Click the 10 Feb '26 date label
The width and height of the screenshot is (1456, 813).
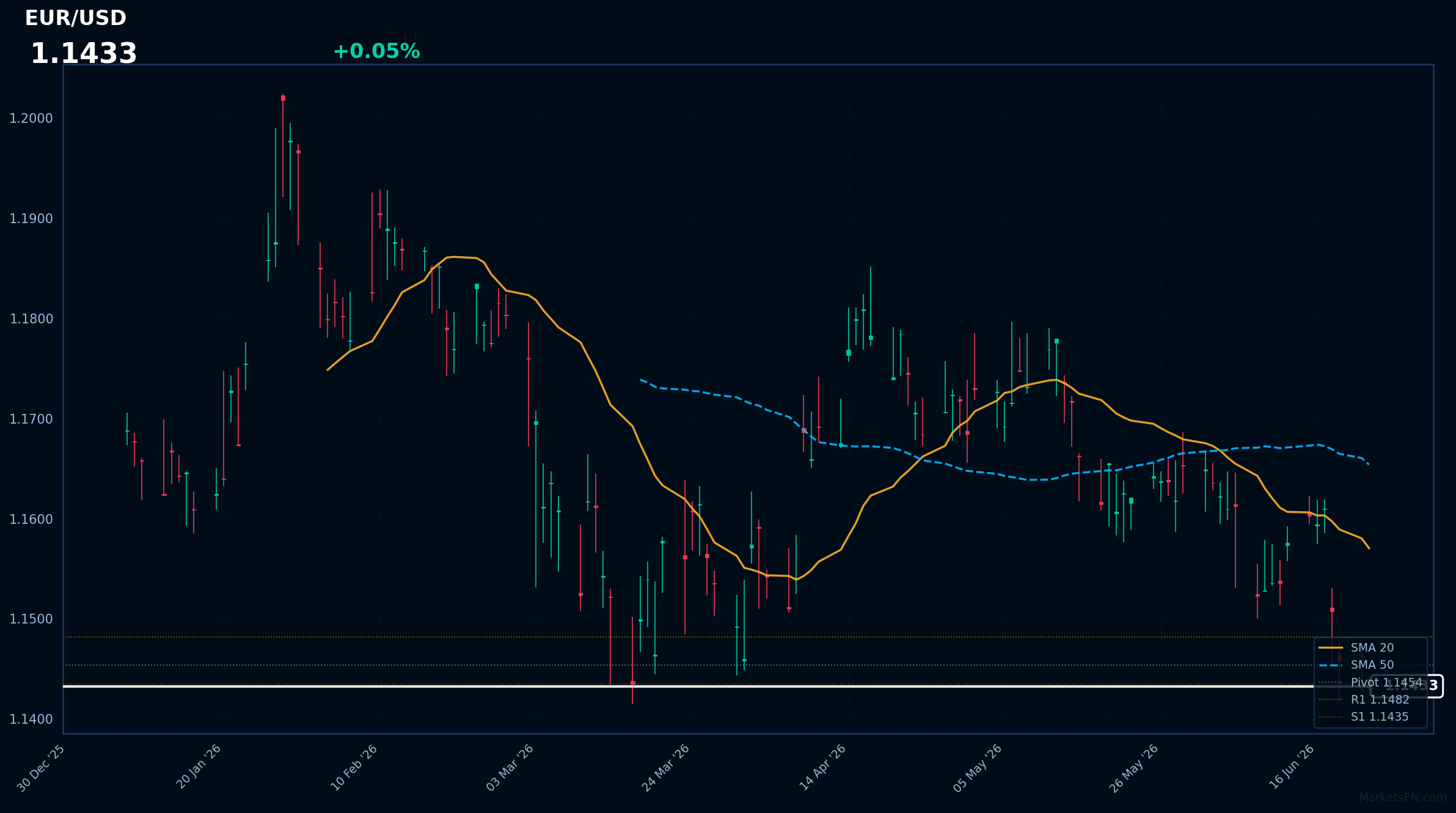pyautogui.click(x=354, y=768)
